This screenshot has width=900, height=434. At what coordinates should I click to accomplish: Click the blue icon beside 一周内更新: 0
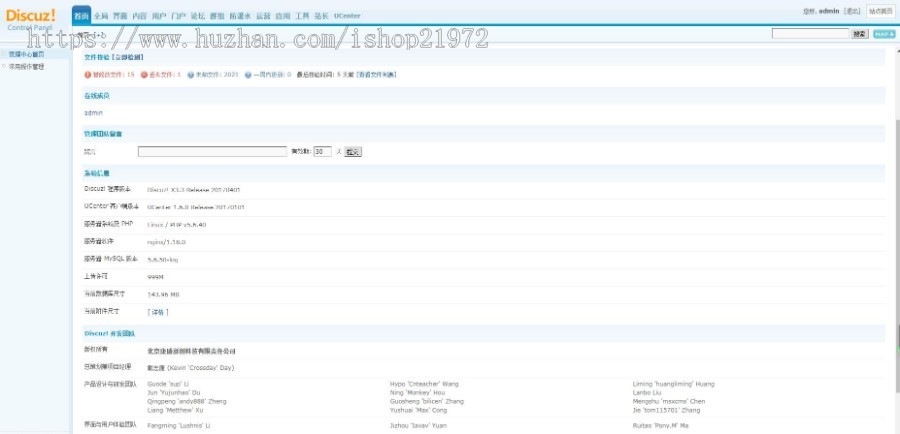[x=248, y=75]
